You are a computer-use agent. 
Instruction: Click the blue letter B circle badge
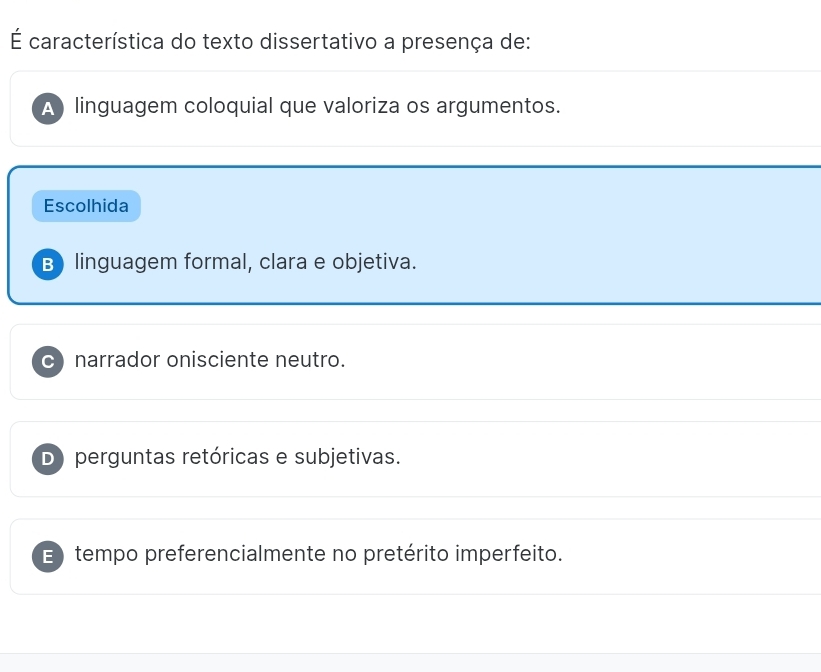[x=47, y=265]
